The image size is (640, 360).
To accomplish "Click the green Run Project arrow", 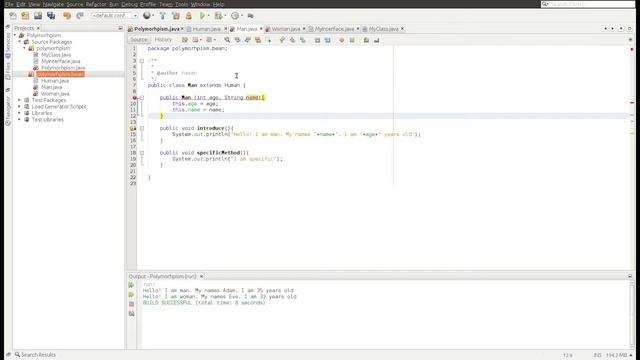I will [202, 16].
